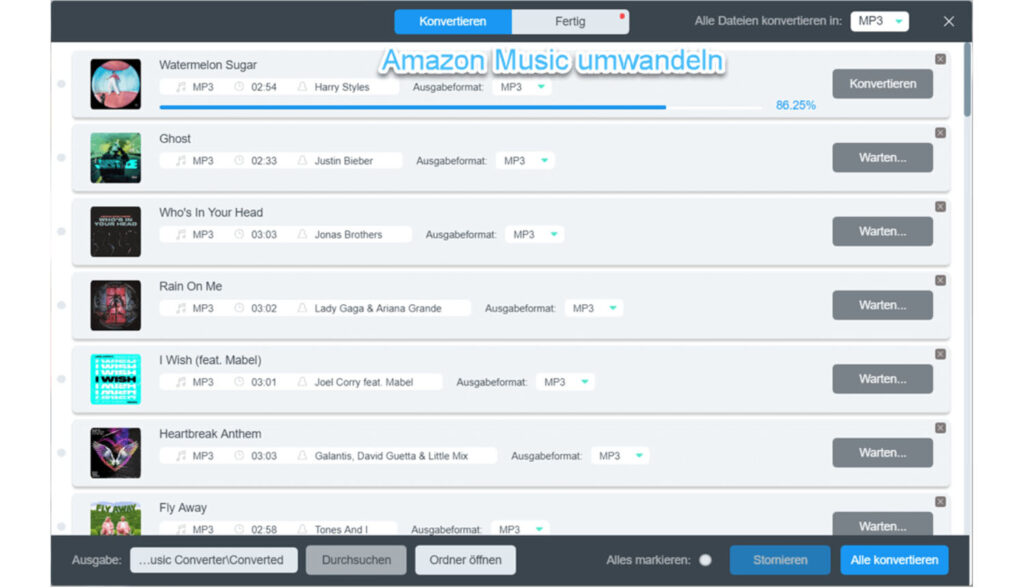Click Warten button for Who's In Your Head

882,232
